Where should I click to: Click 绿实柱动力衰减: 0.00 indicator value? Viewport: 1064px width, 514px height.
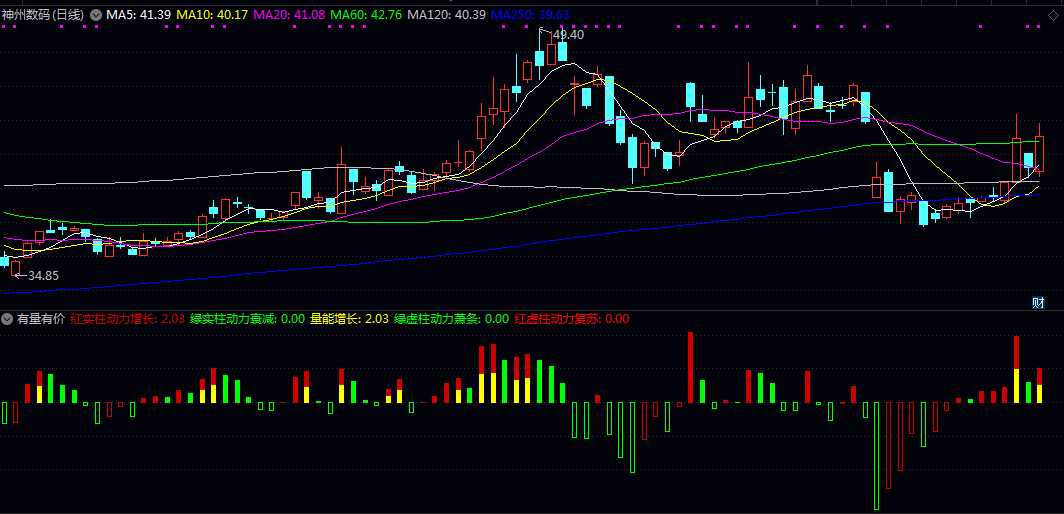(247, 318)
